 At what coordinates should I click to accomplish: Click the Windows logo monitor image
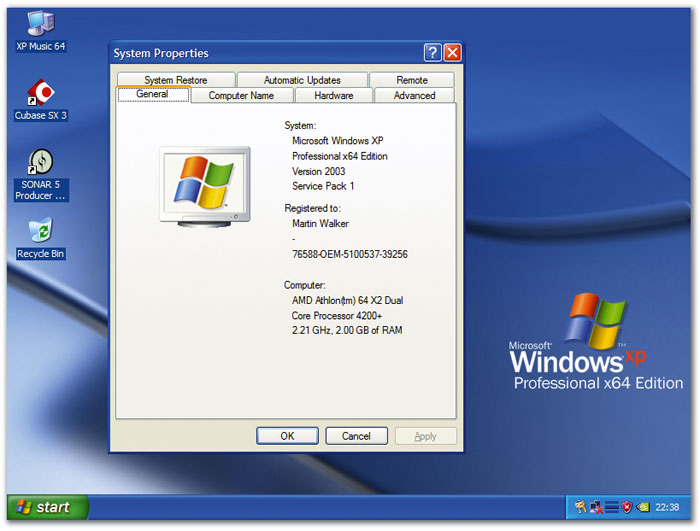(205, 188)
